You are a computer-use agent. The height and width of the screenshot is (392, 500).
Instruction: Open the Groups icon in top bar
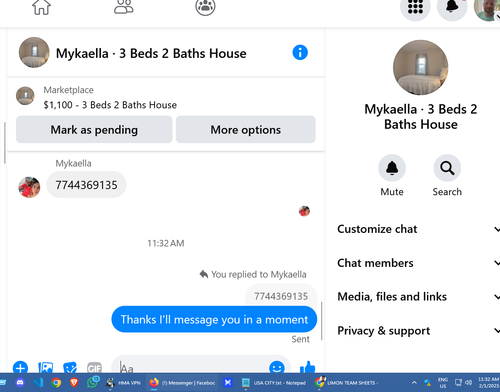pyautogui.click(x=205, y=6)
